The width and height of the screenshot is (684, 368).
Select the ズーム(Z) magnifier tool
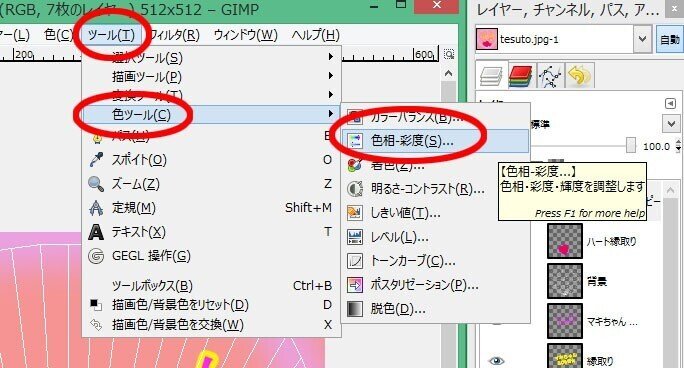[x=211, y=184]
